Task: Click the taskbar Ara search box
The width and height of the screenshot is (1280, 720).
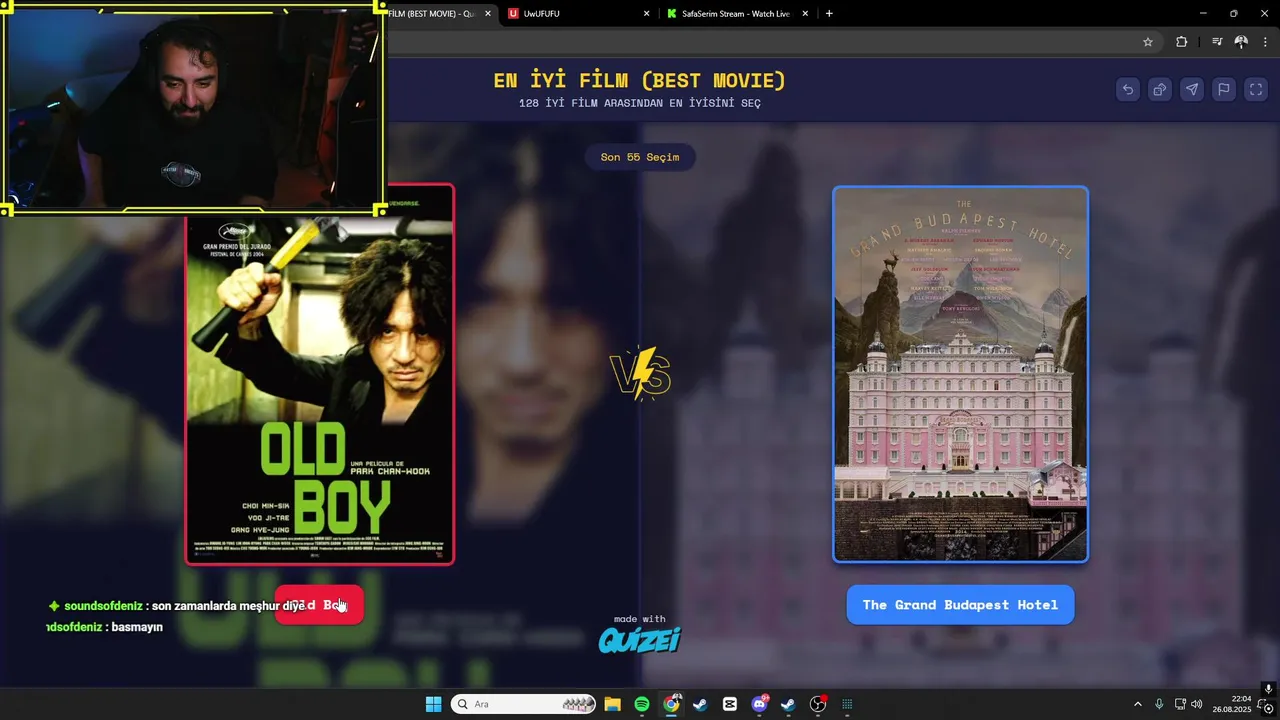Action: [523, 704]
